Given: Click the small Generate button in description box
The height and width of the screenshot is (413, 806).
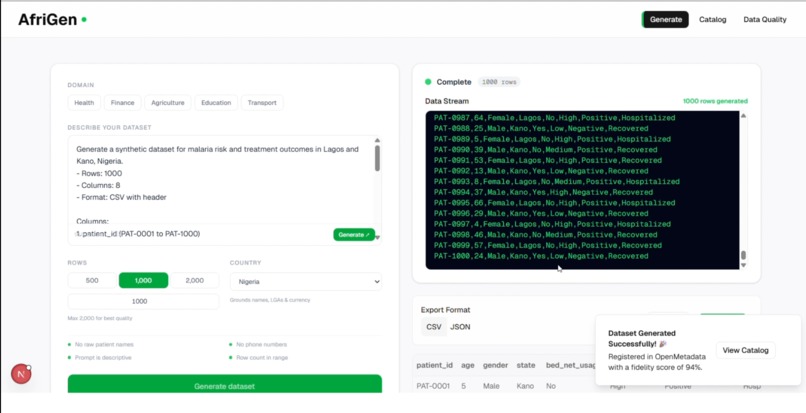Looking at the screenshot, I should point(354,235).
